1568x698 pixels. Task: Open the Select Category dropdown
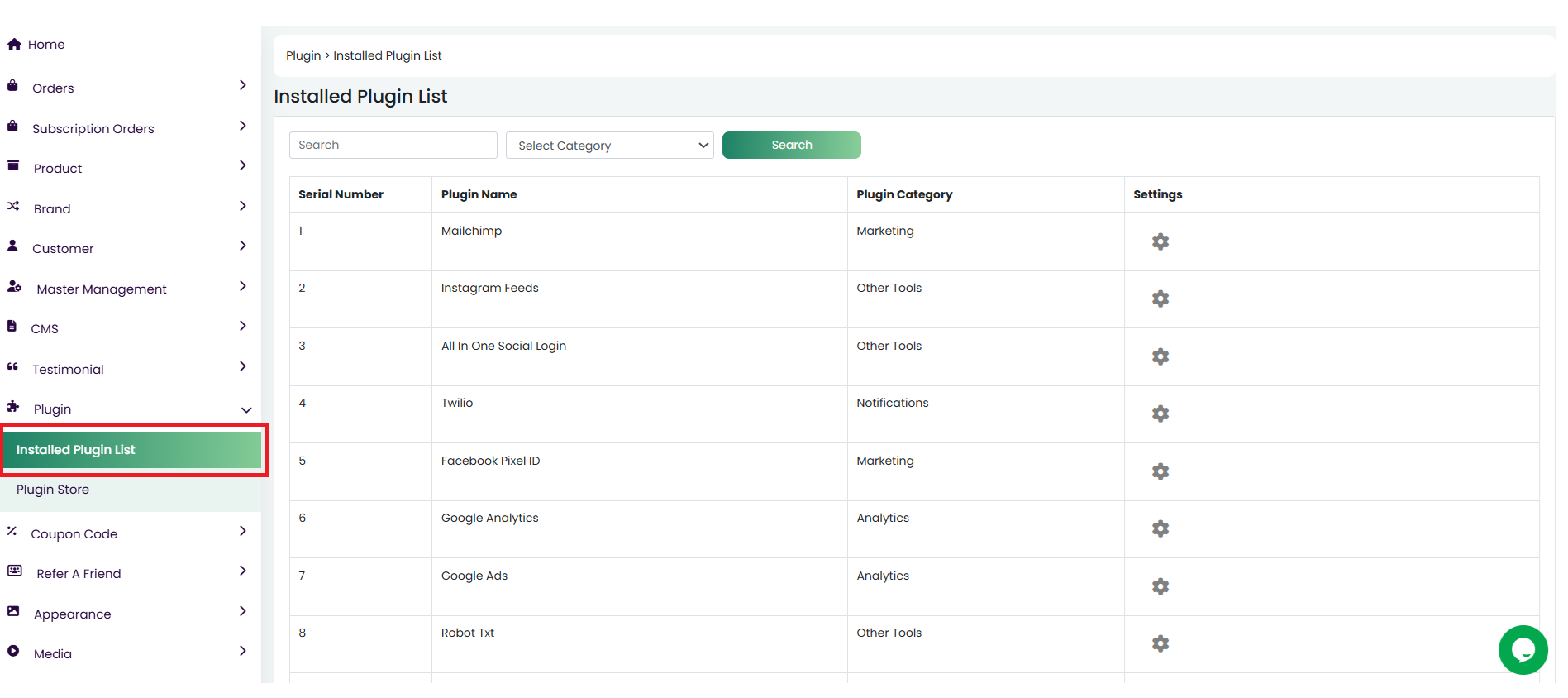point(609,146)
